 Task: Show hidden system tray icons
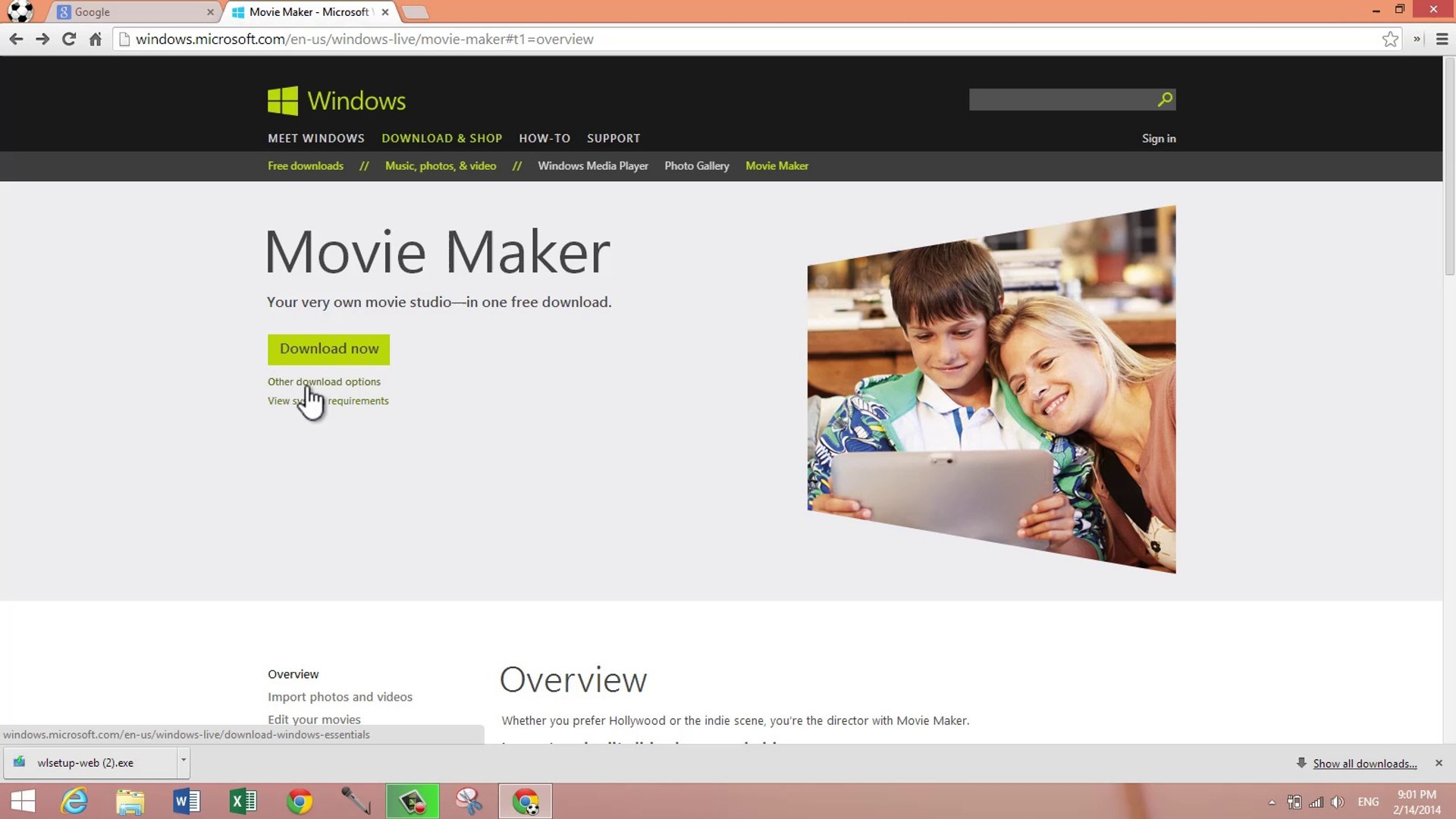1272,802
